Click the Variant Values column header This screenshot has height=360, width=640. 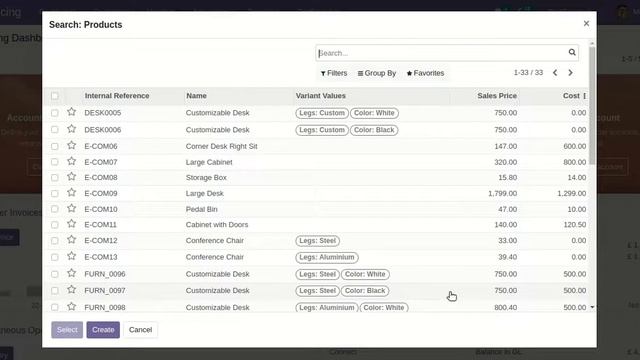[320, 96]
